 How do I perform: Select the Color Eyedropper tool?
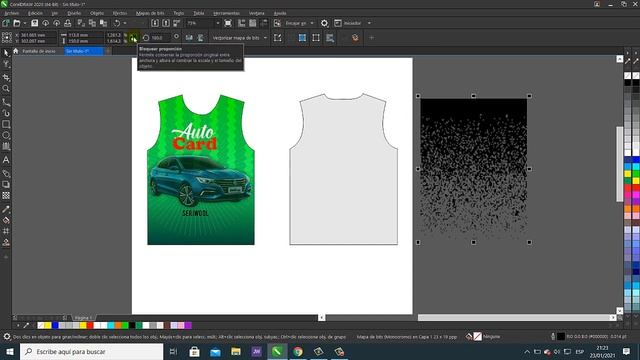coord(6,209)
